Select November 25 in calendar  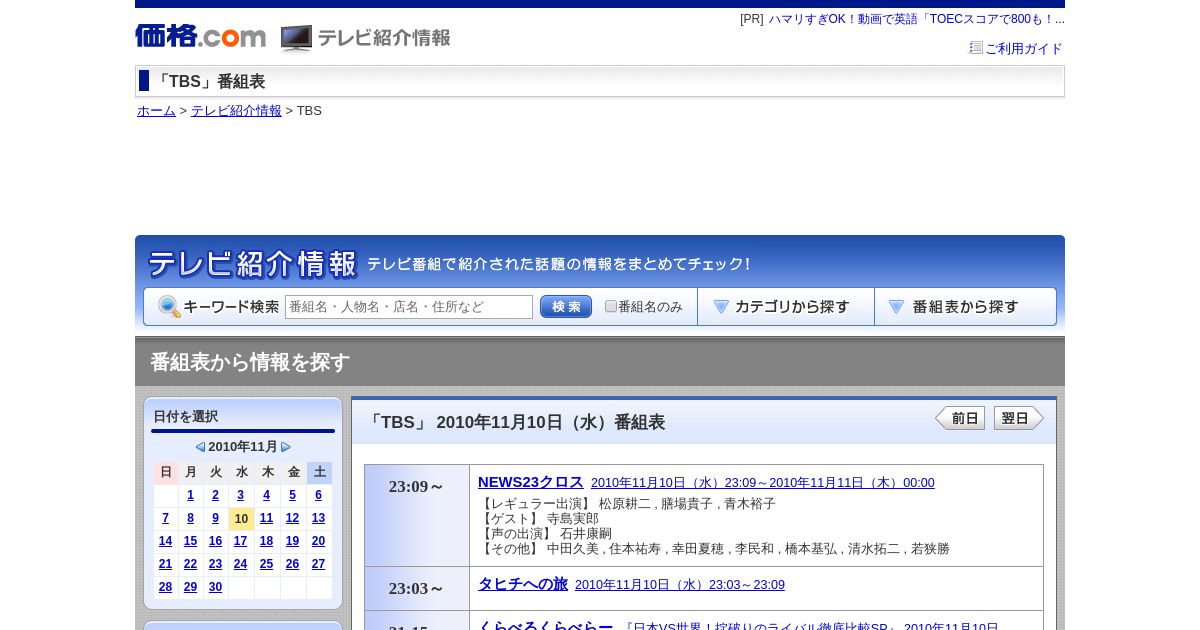266,564
